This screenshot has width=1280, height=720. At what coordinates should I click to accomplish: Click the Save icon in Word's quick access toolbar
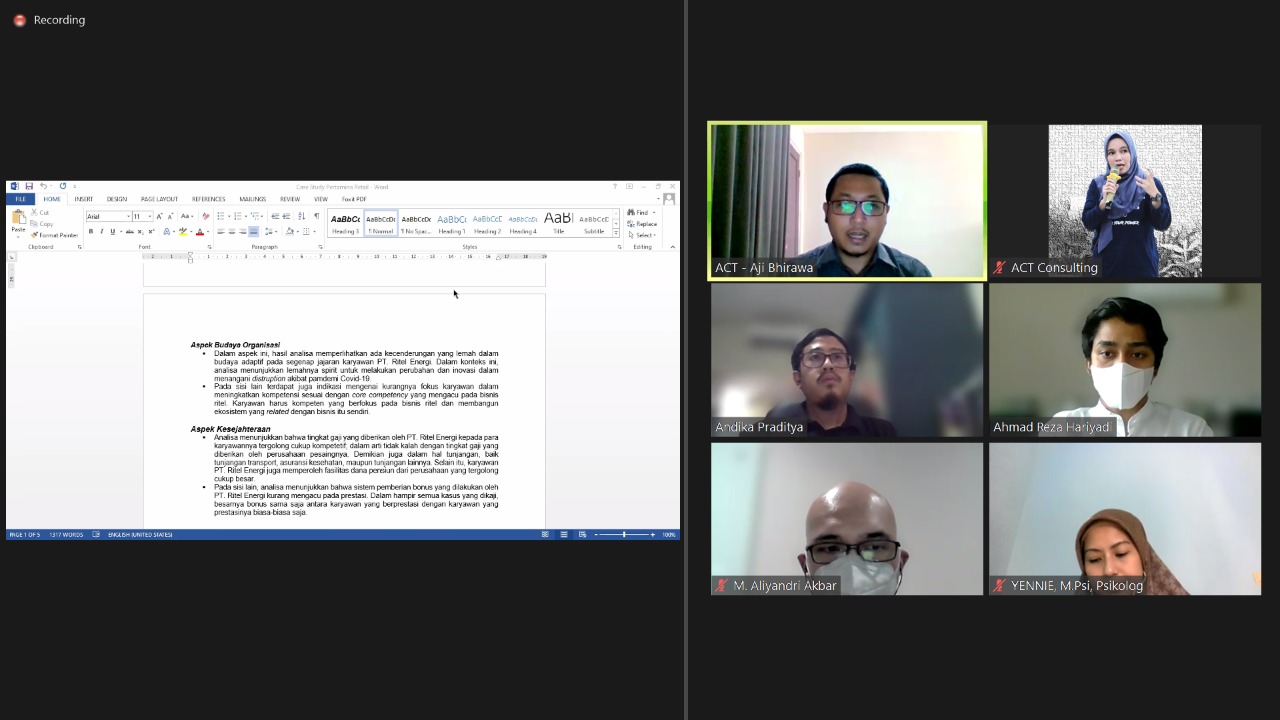[x=29, y=186]
